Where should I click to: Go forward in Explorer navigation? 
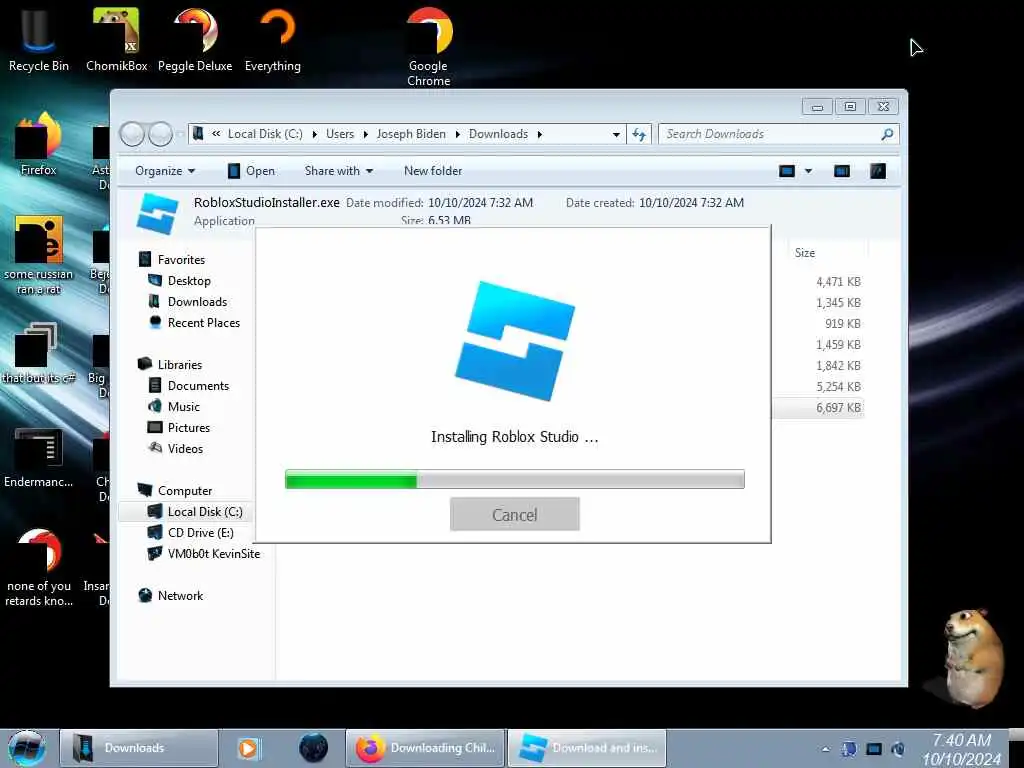[161, 134]
